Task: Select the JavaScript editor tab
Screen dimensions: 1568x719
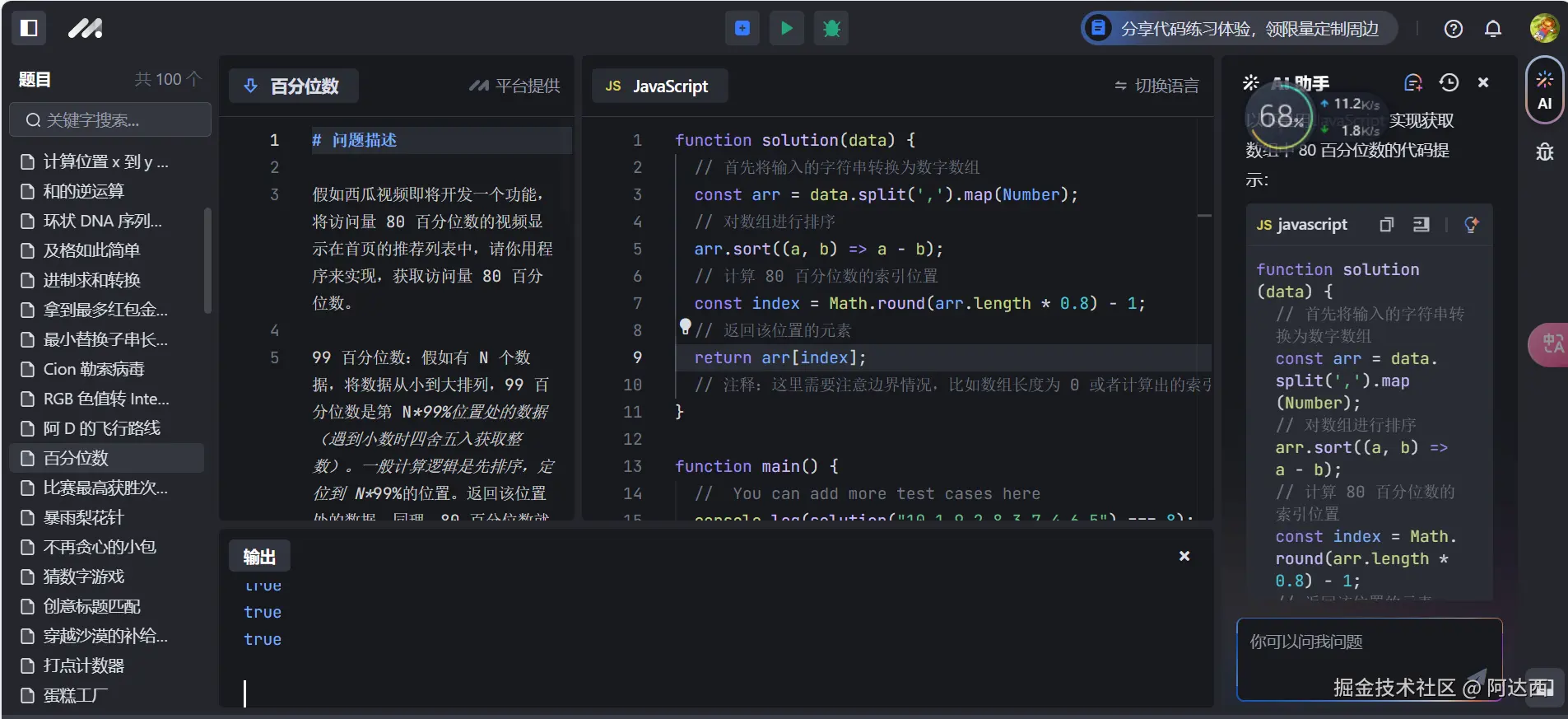Action: pyautogui.click(x=658, y=86)
